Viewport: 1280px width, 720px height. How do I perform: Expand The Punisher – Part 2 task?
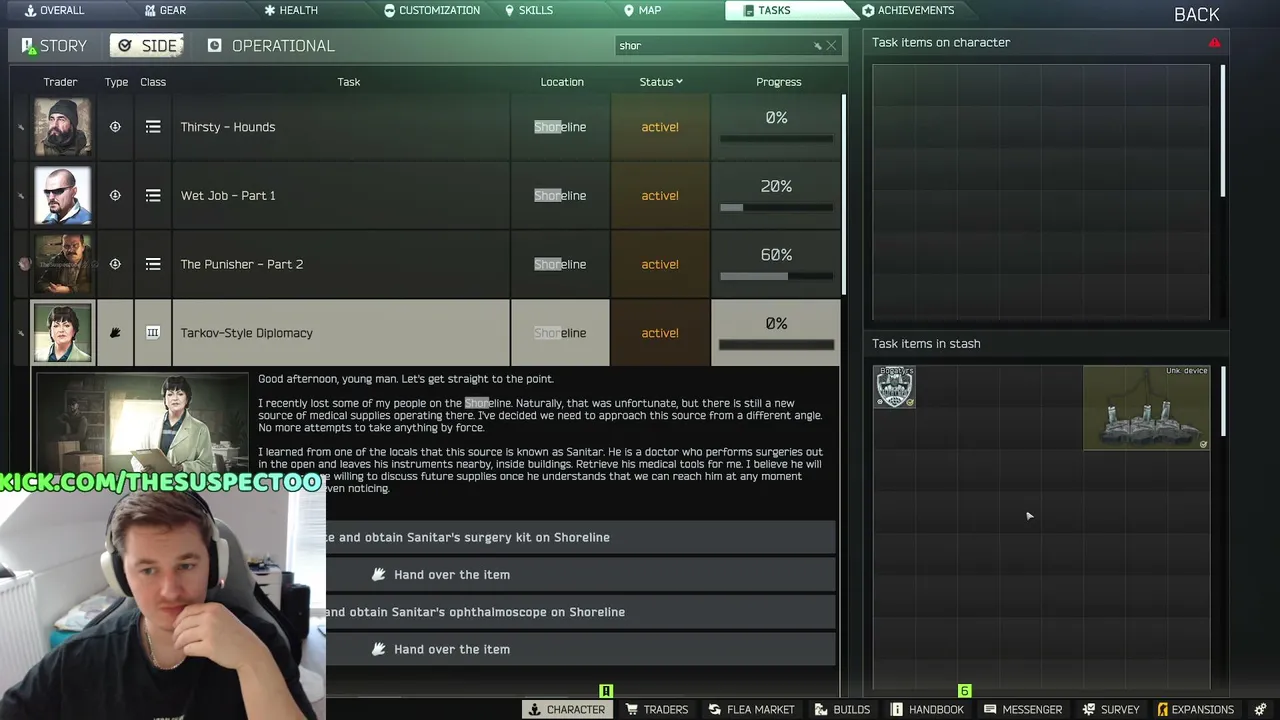(x=341, y=264)
